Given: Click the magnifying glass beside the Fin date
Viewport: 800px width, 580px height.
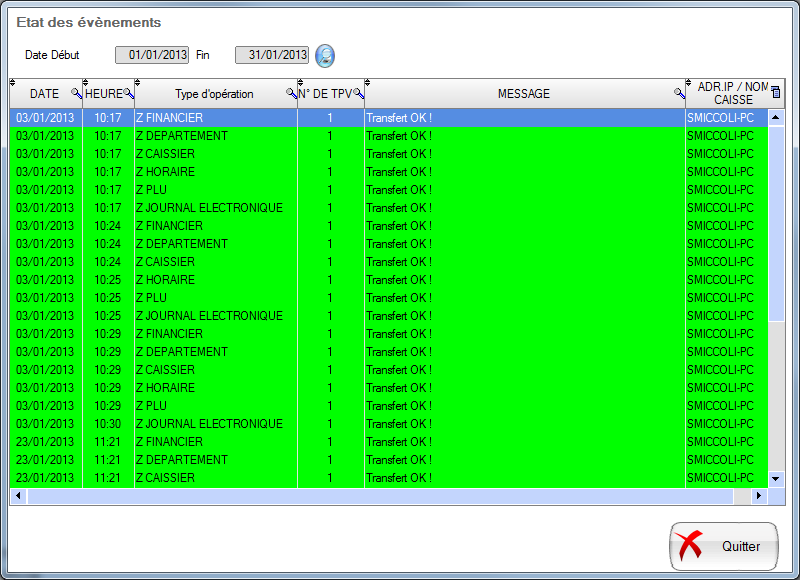Looking at the screenshot, I should tap(325, 56).
